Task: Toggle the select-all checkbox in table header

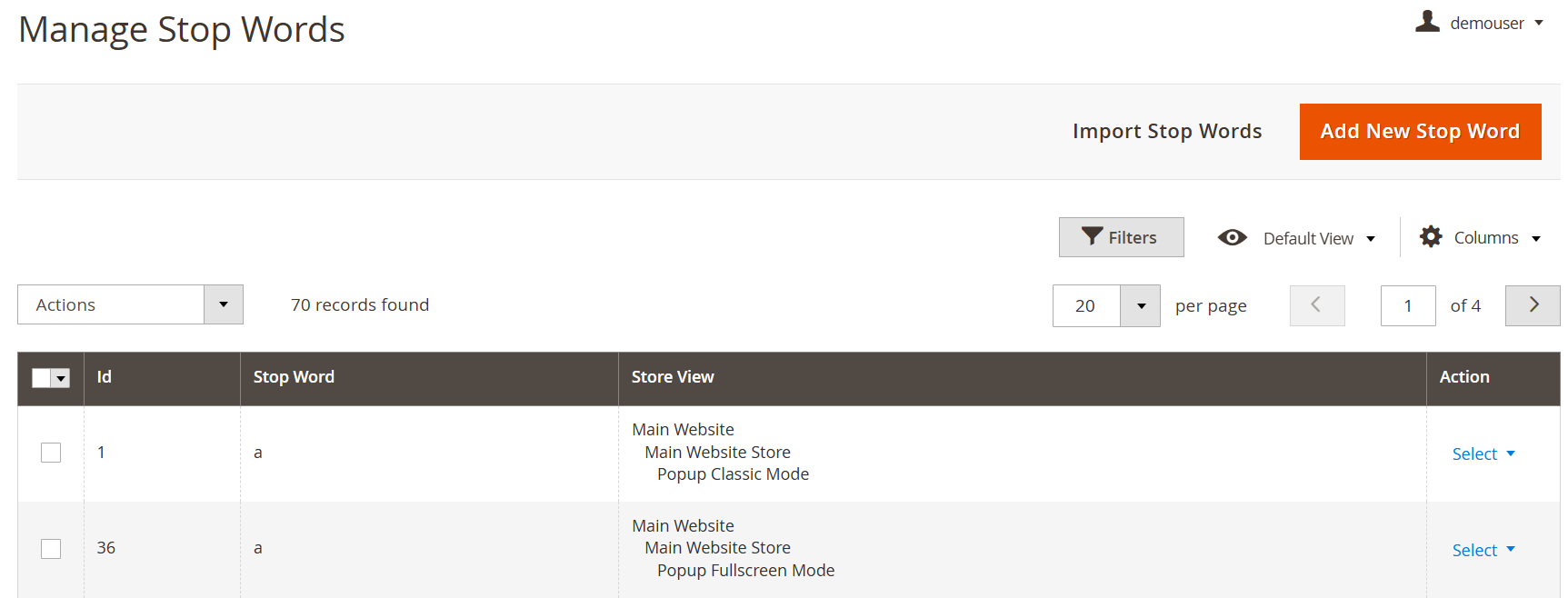Action: point(41,378)
